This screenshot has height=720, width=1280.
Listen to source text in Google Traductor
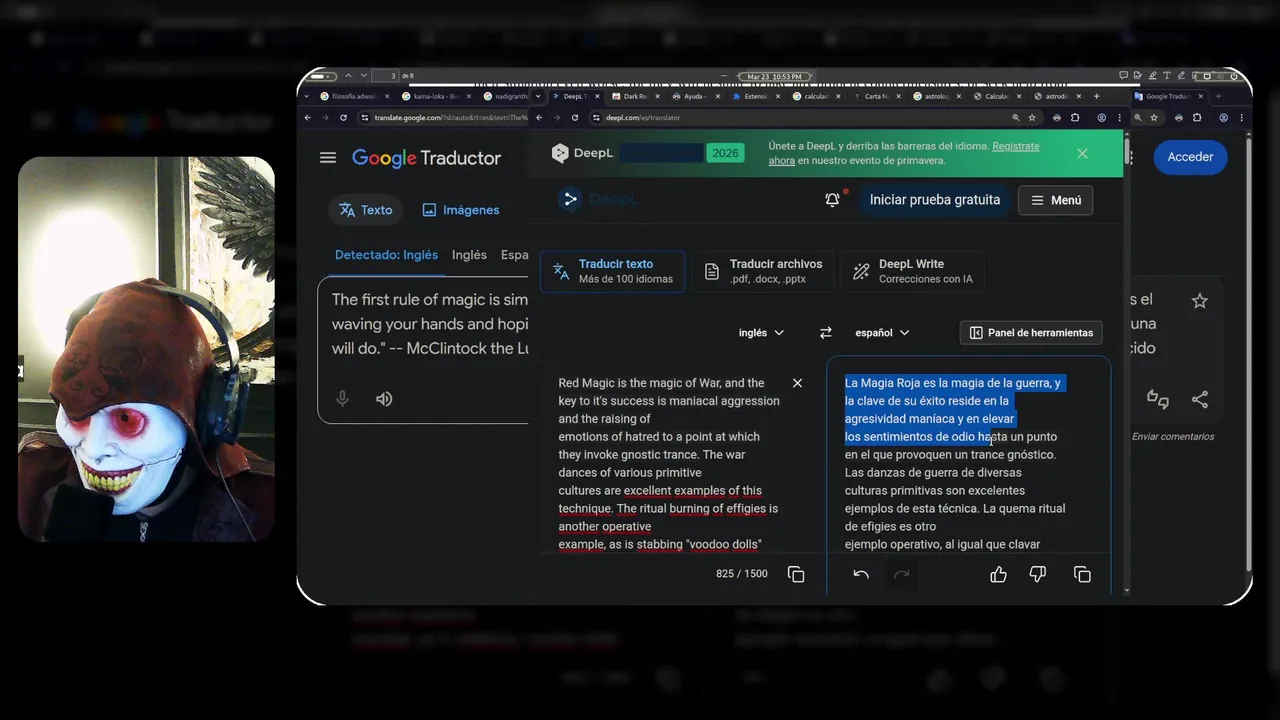tap(384, 399)
